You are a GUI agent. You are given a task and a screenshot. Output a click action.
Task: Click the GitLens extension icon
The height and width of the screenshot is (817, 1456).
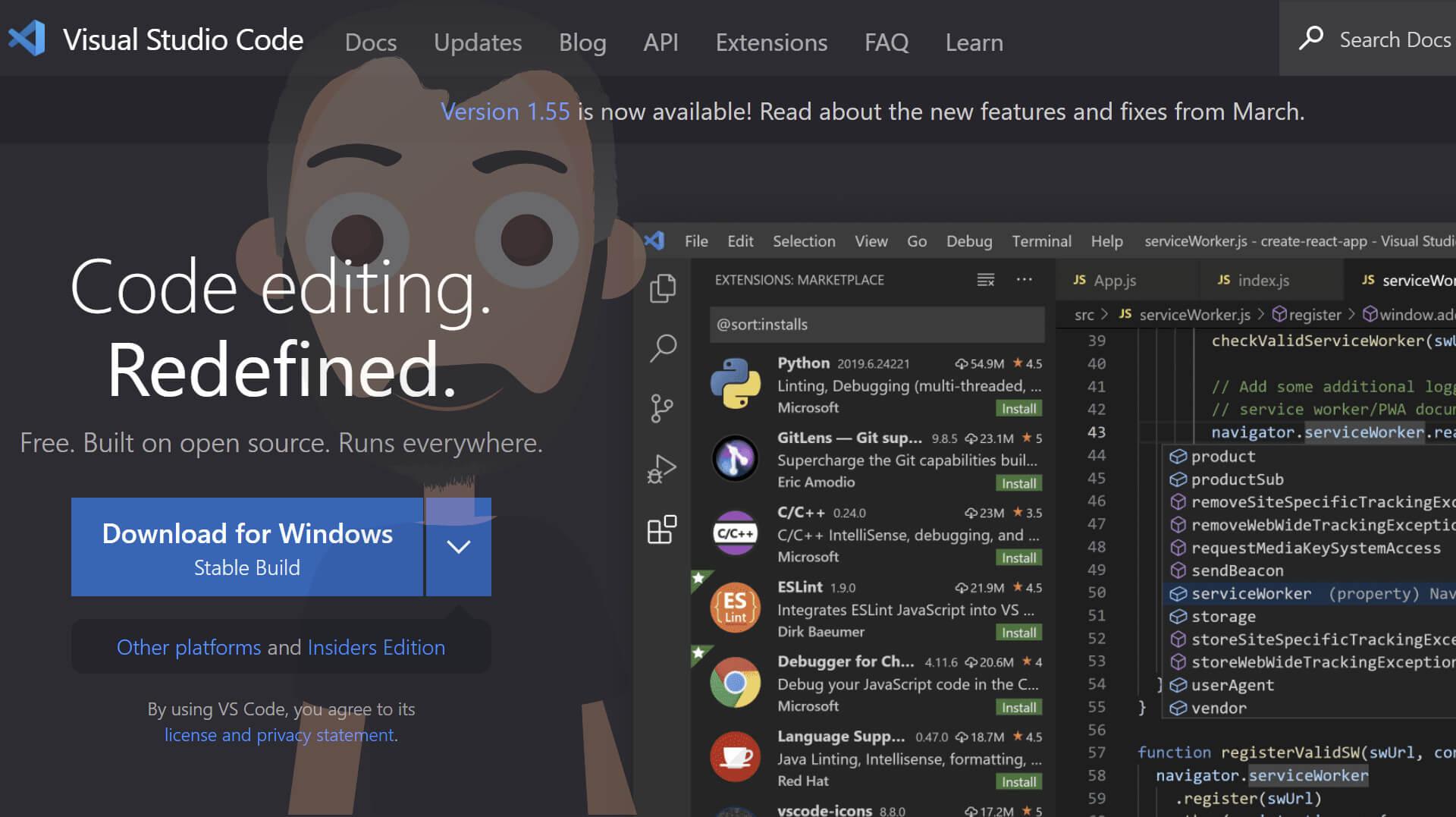tap(735, 458)
